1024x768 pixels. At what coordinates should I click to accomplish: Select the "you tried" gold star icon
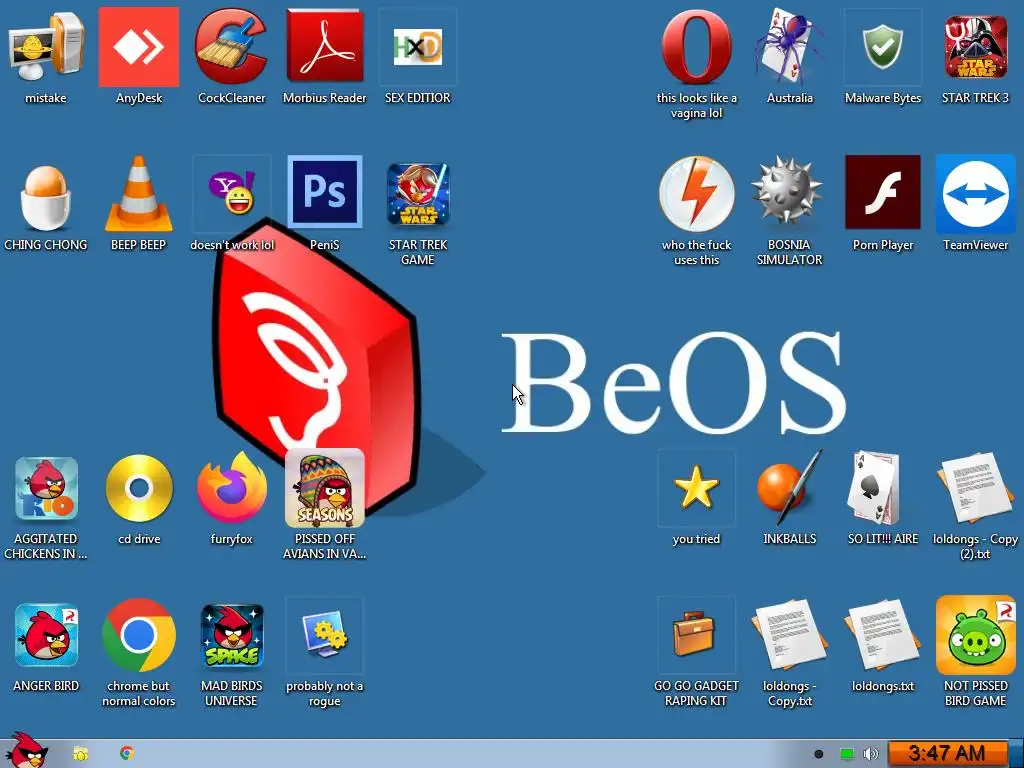point(696,487)
